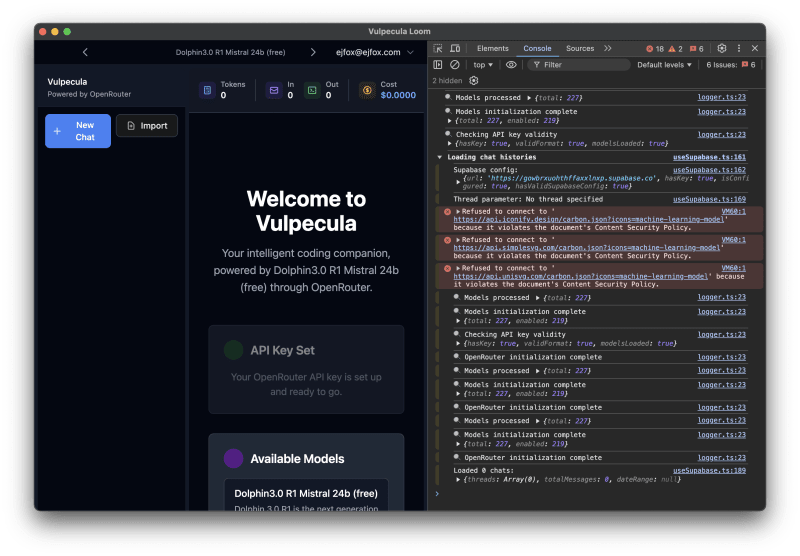
Task: Click the eye icon to create live expression
Action: click(511, 65)
